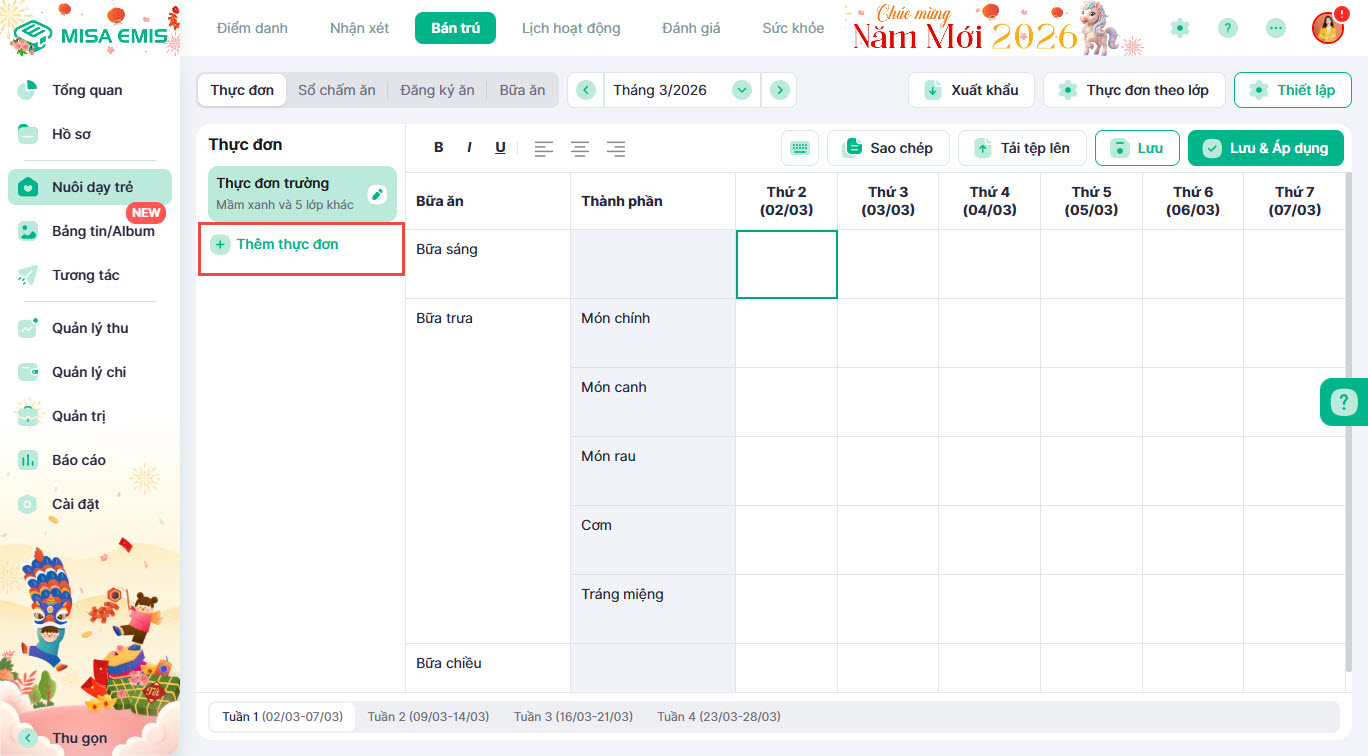Open the three-dots more options icon
Viewport: 1368px width, 756px height.
click(1276, 28)
